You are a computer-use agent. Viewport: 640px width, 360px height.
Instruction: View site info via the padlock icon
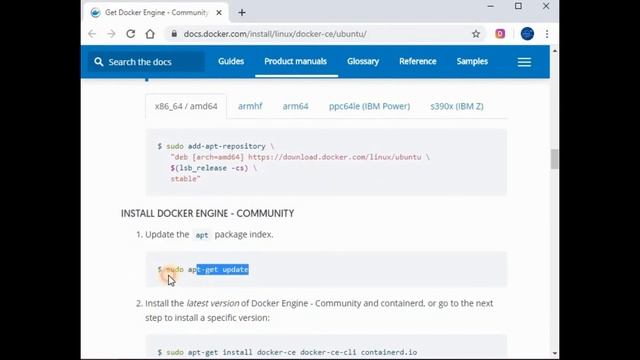click(174, 34)
